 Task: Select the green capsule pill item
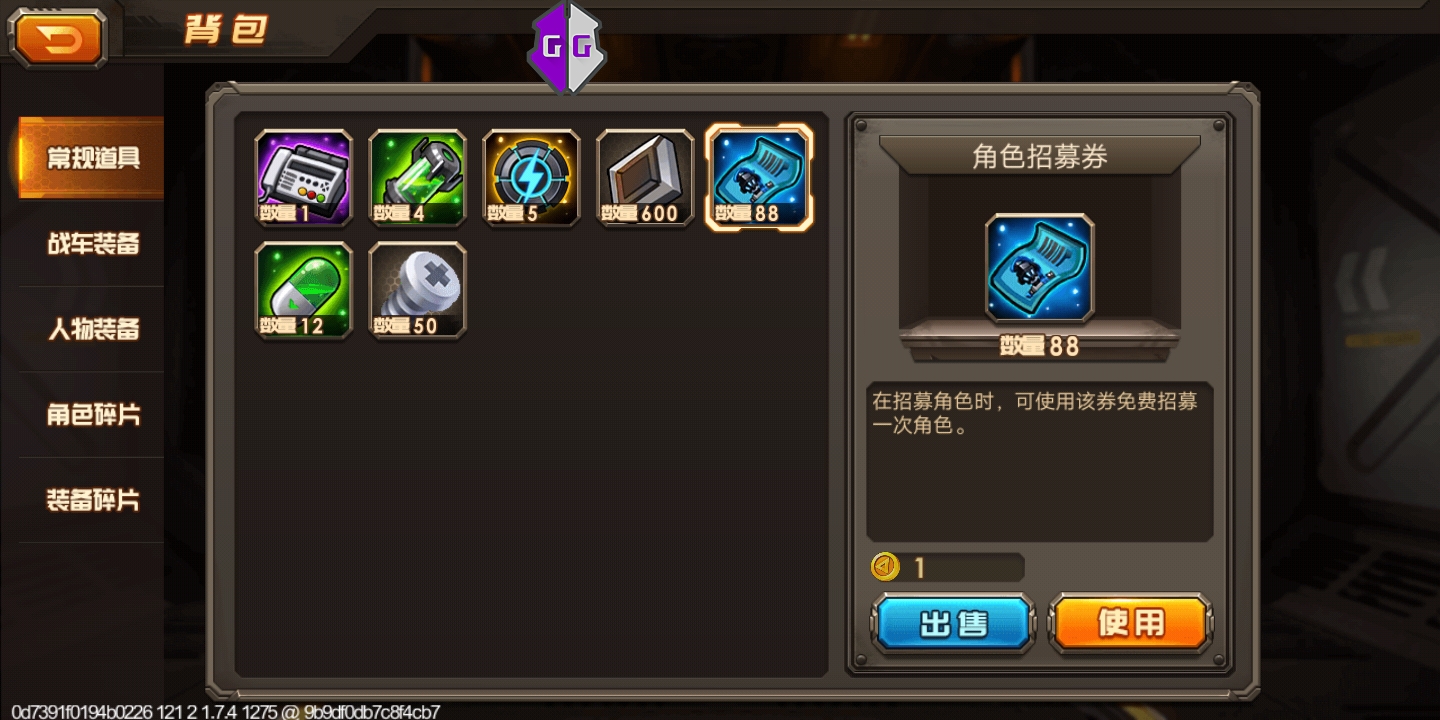[x=304, y=290]
